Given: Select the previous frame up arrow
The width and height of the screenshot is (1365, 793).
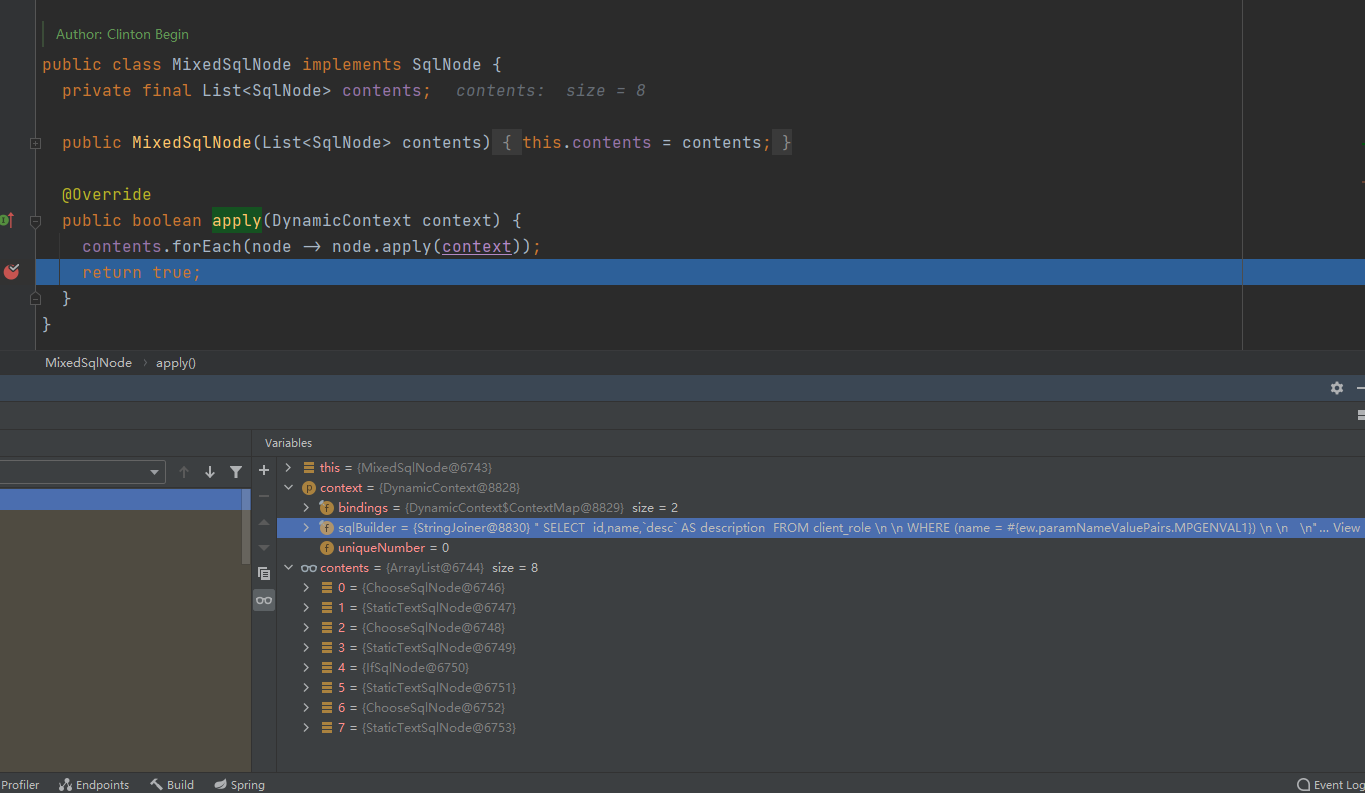Looking at the screenshot, I should pyautogui.click(x=184, y=472).
